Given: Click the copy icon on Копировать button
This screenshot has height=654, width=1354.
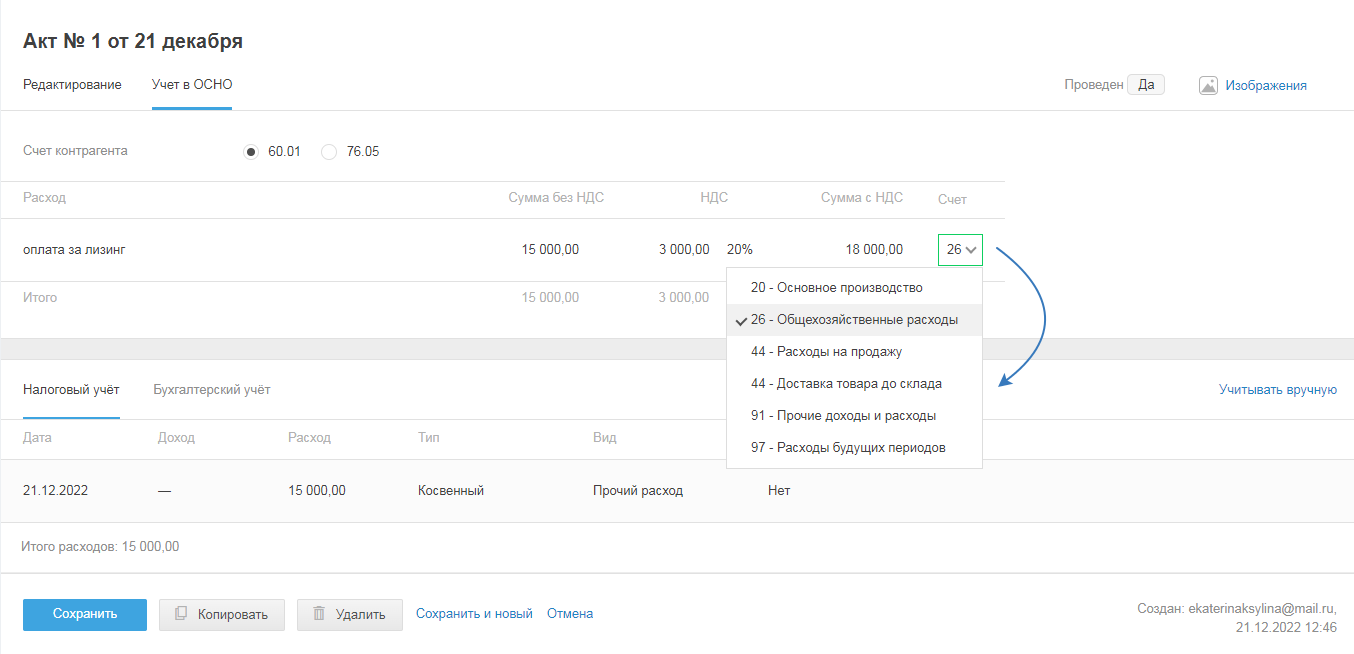Looking at the screenshot, I should coord(181,614).
